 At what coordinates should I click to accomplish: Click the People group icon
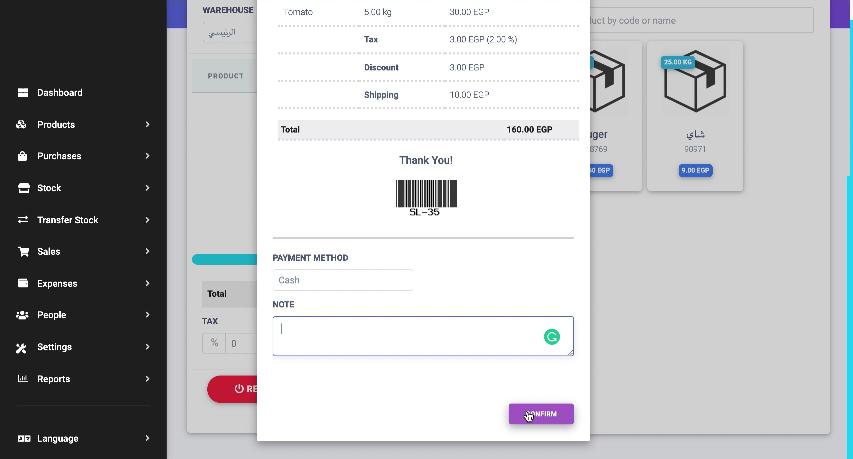[x=22, y=315]
